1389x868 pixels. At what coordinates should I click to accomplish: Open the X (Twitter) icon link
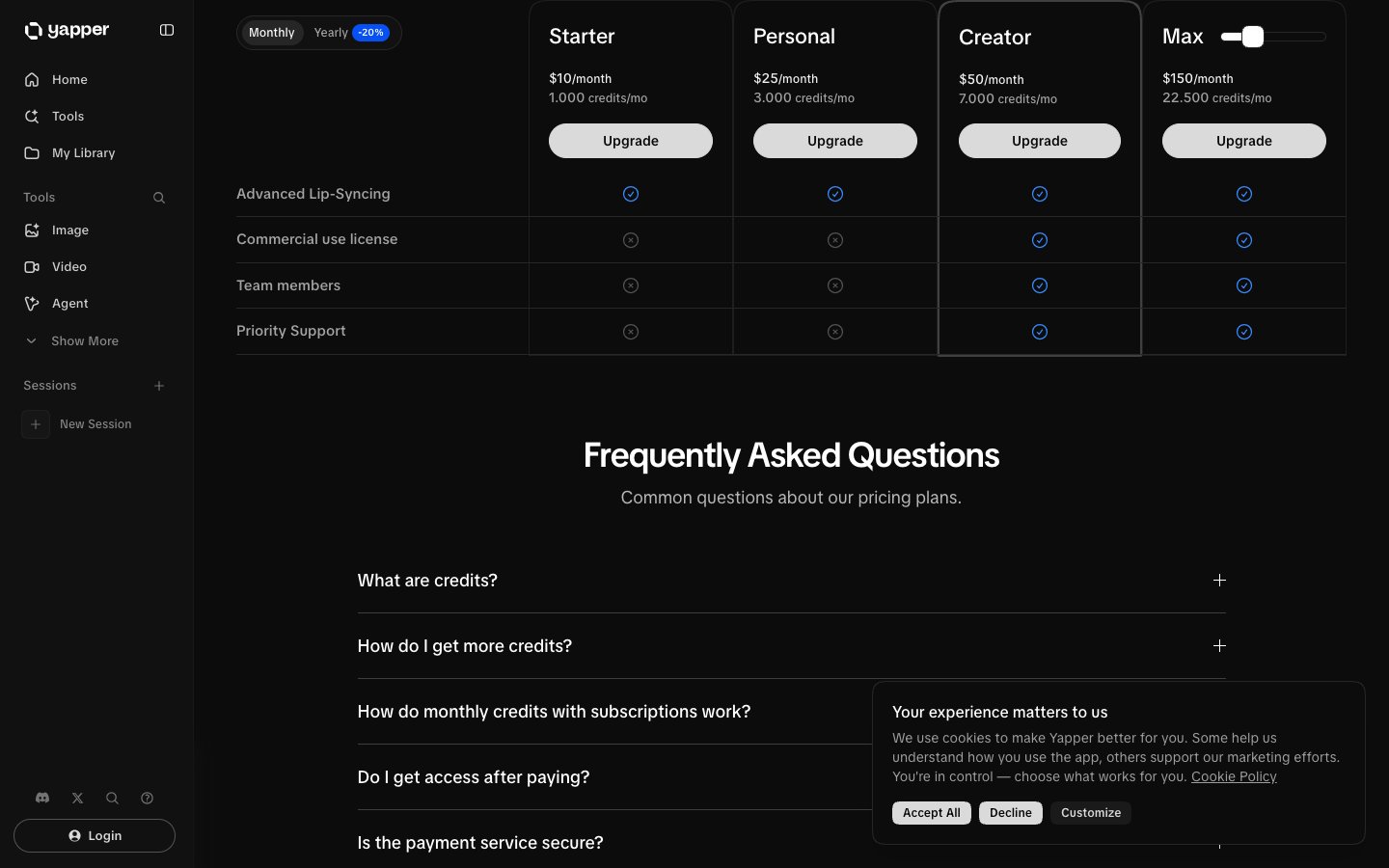[x=77, y=798]
